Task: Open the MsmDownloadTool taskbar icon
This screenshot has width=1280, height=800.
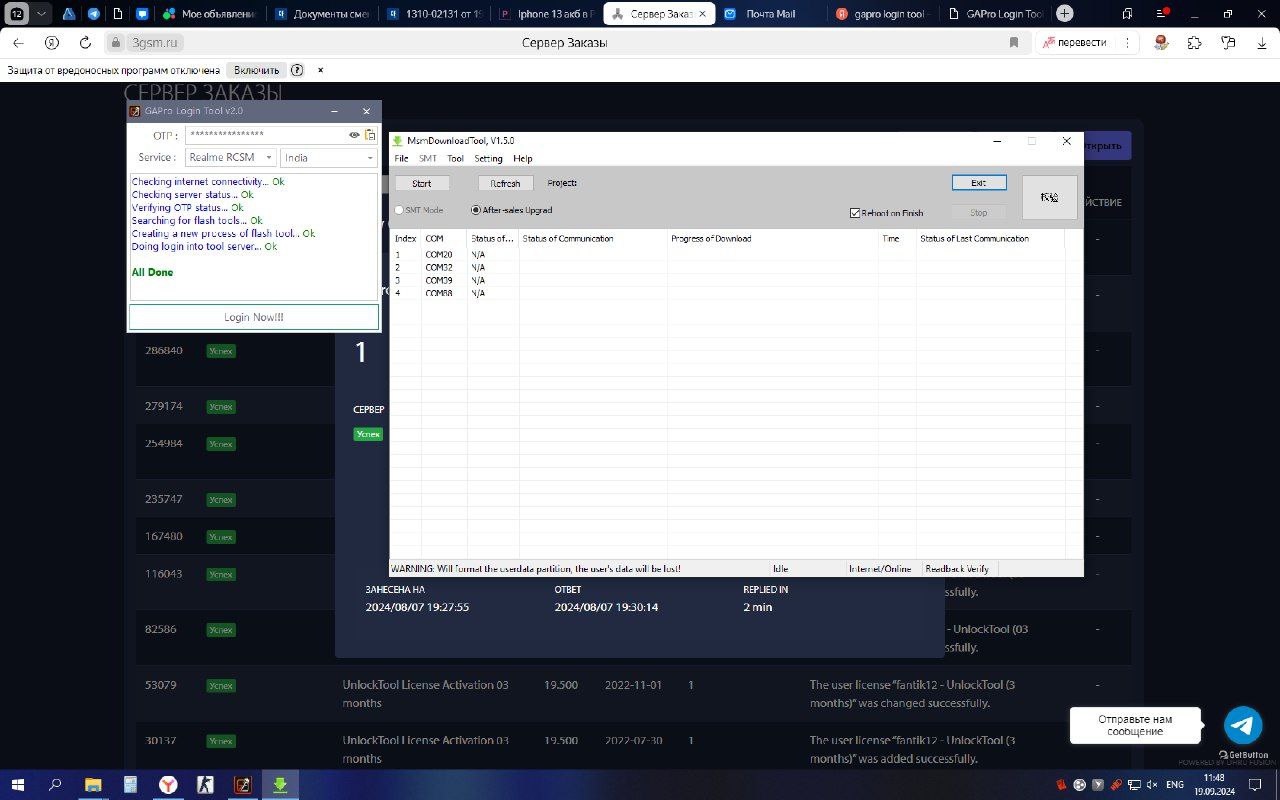Action: coord(280,785)
